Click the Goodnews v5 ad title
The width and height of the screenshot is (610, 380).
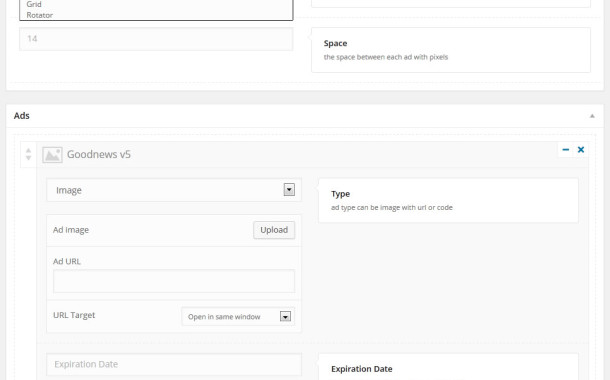click(99, 154)
